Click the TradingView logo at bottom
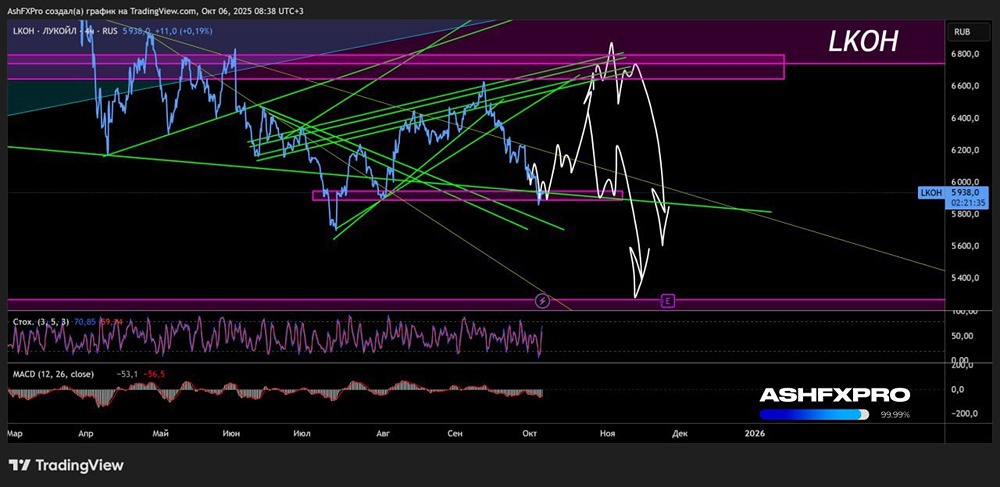The height and width of the screenshot is (487, 1000). [x=66, y=465]
